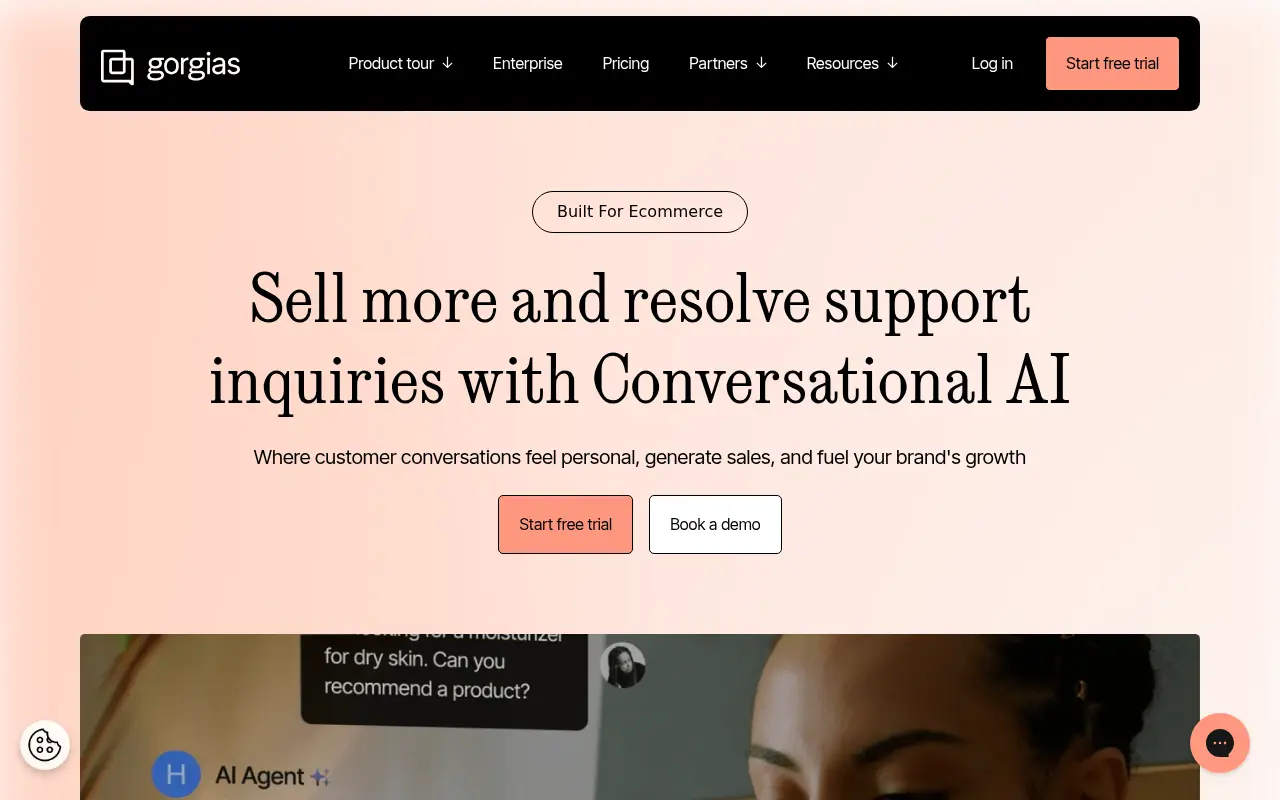Click the Log in link
Viewport: 1280px width, 800px height.
(x=992, y=63)
